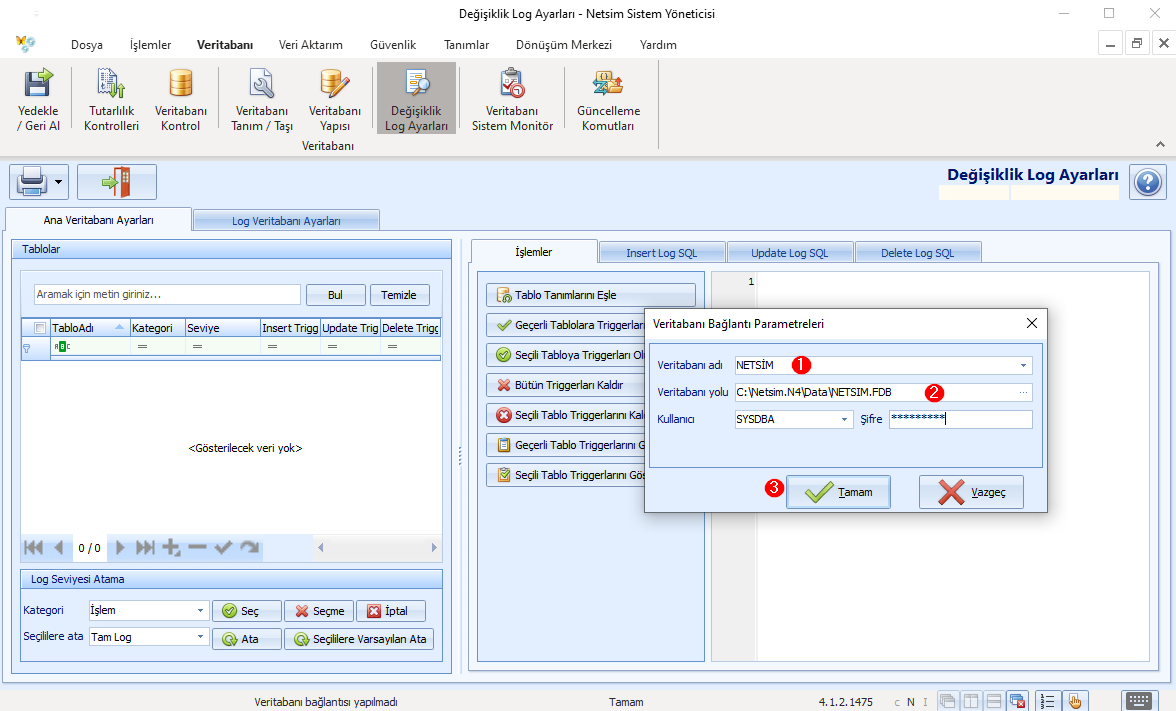Click the Tablo Tanımlarını Eşle button
Viewport: 1176px width, 711px height.
[591, 295]
